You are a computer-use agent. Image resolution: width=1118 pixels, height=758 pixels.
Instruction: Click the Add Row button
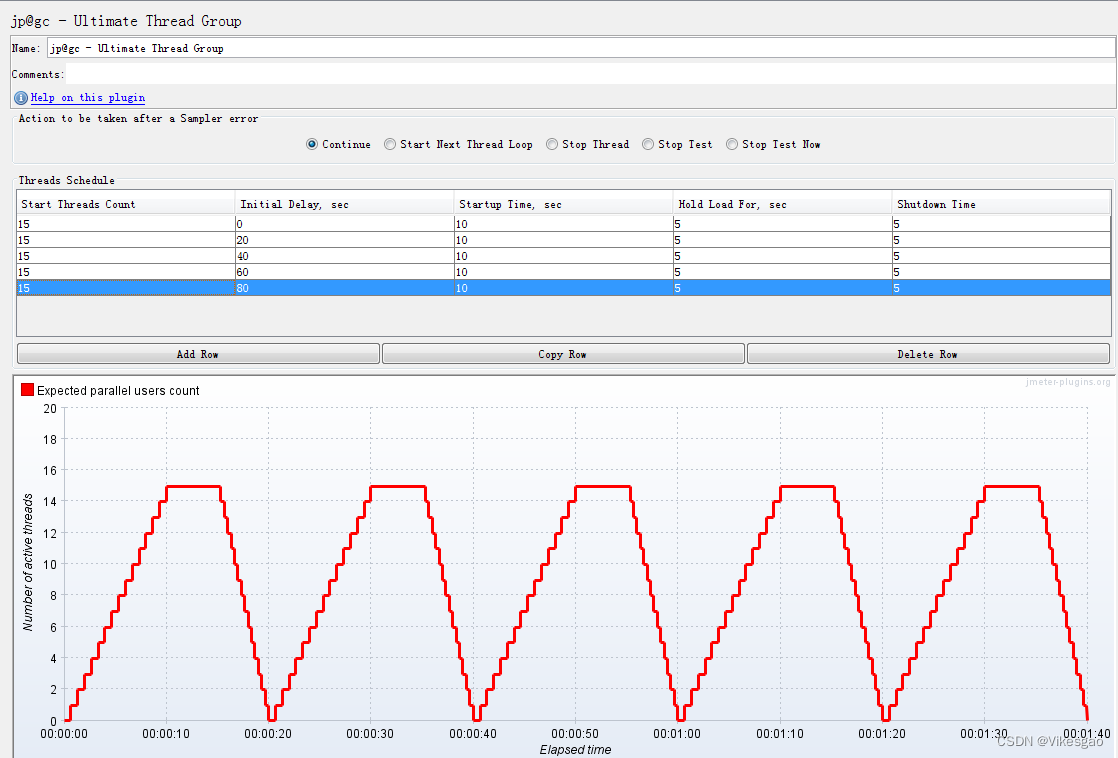[198, 354]
